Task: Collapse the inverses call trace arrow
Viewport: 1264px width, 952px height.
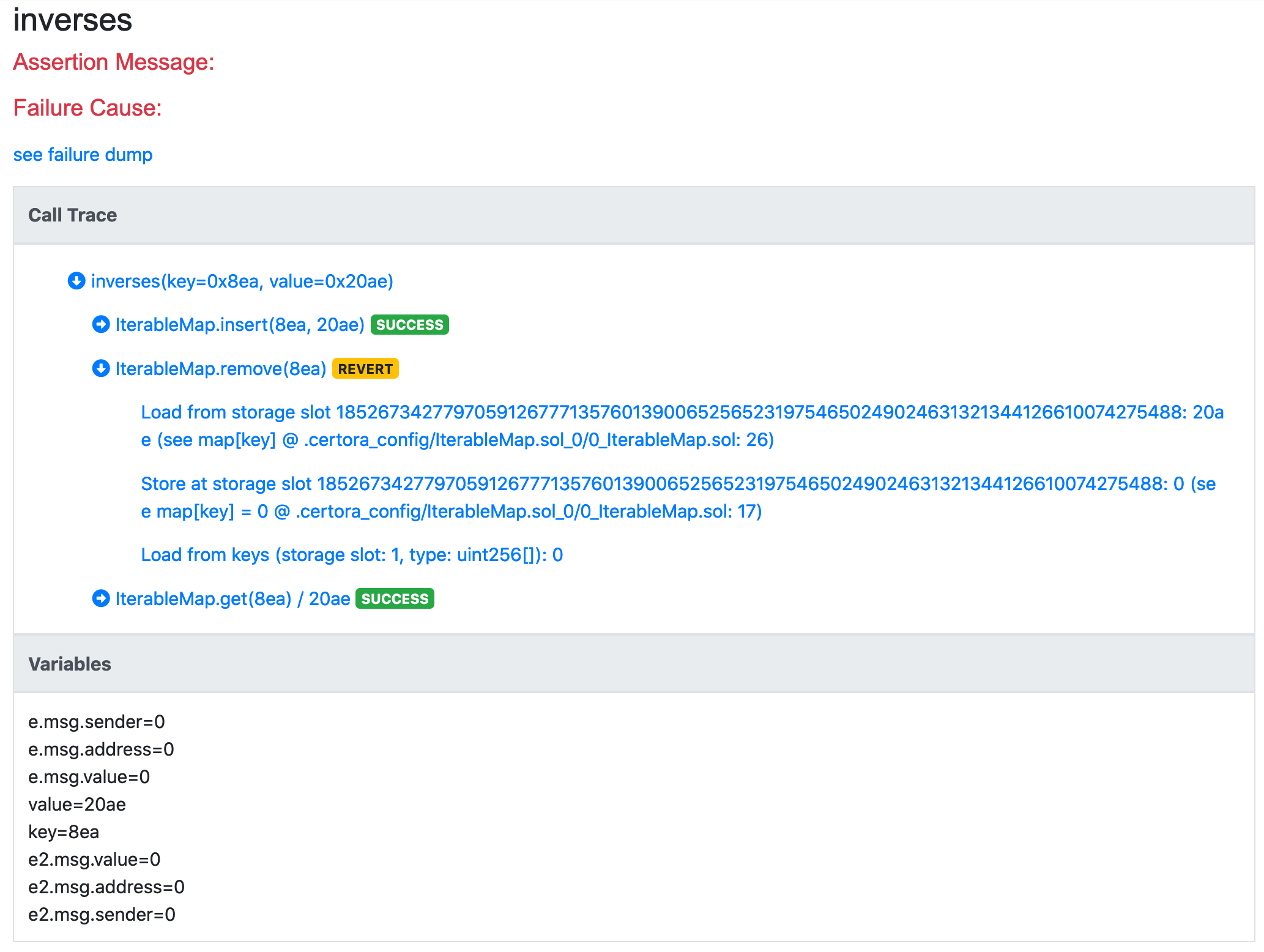Action: 76,281
